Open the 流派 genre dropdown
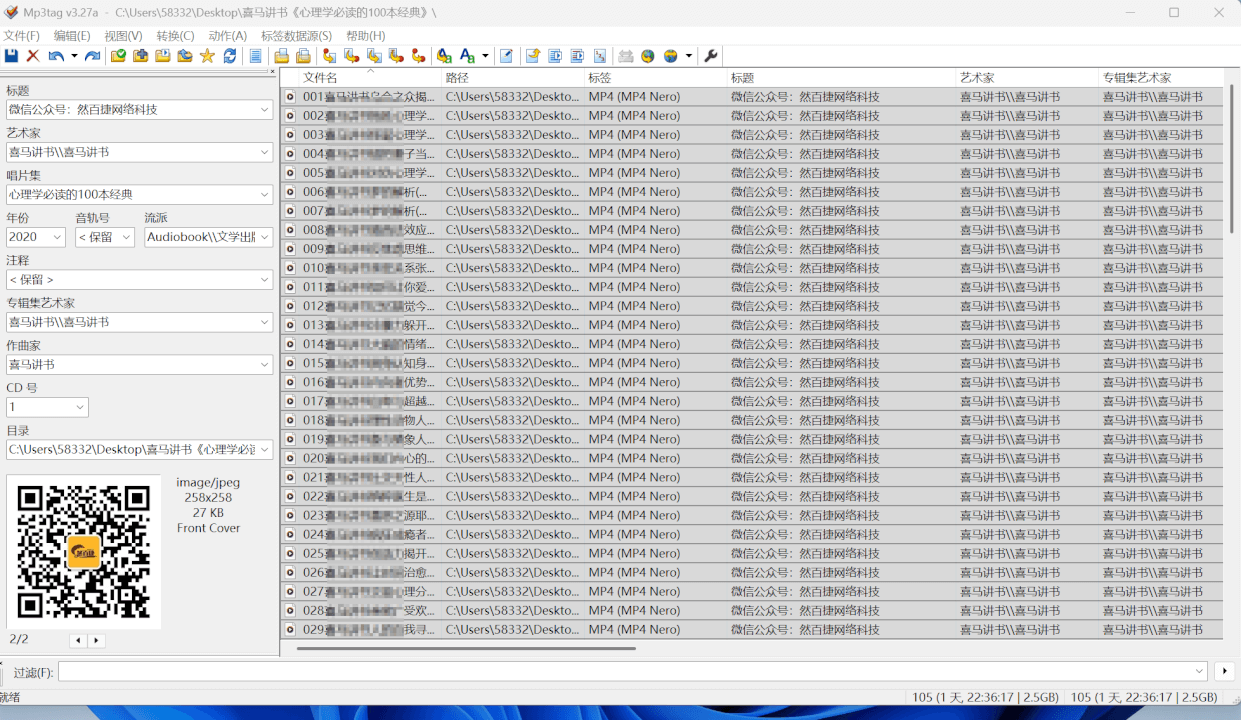Viewport: 1241px width, 720px height. pyautogui.click(x=264, y=237)
